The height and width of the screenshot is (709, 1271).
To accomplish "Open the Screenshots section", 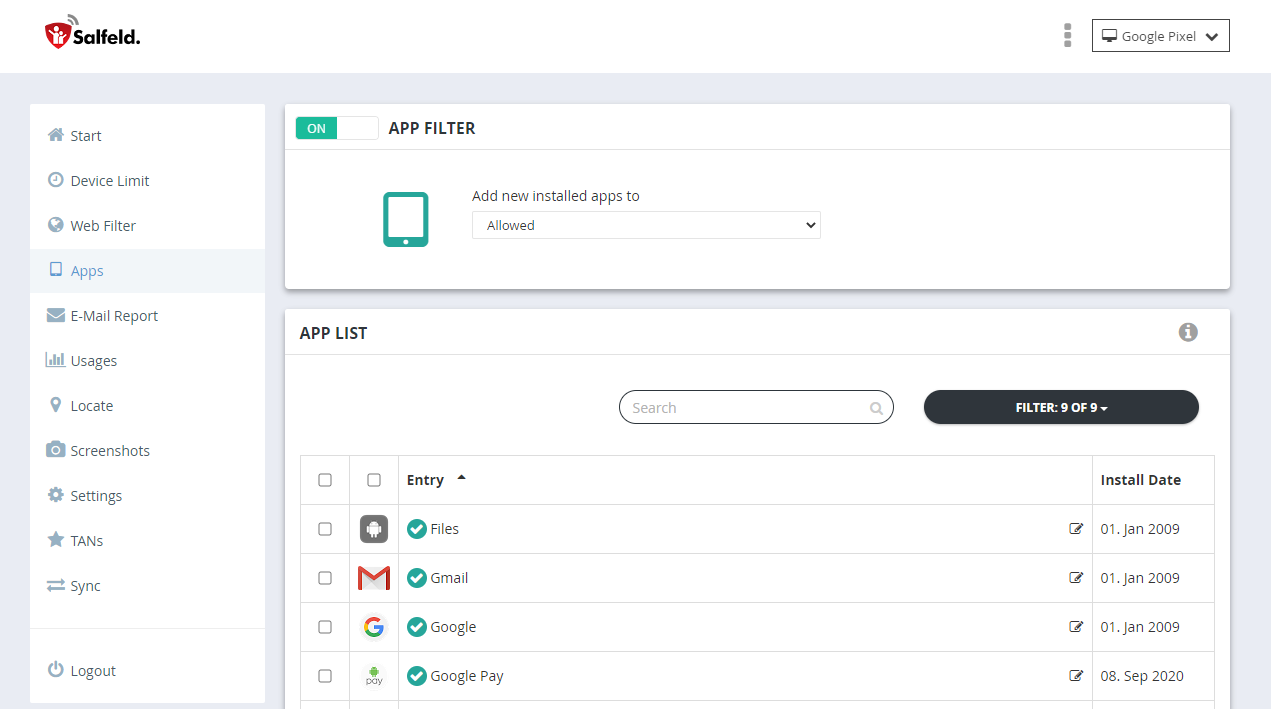I will (108, 450).
